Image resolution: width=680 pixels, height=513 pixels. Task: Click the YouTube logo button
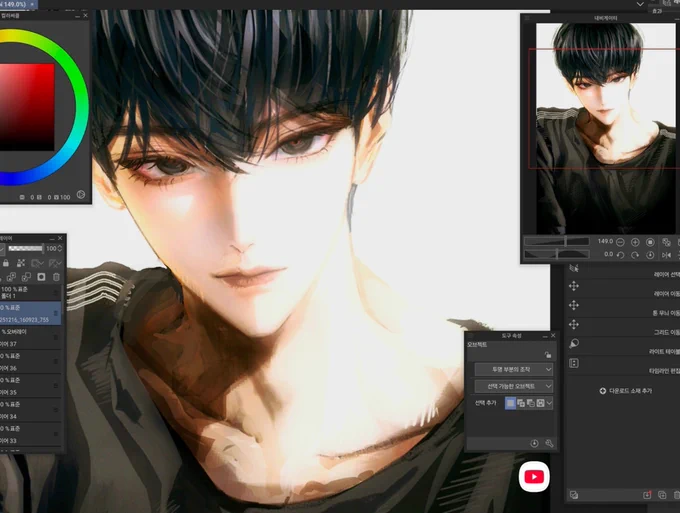[x=534, y=477]
